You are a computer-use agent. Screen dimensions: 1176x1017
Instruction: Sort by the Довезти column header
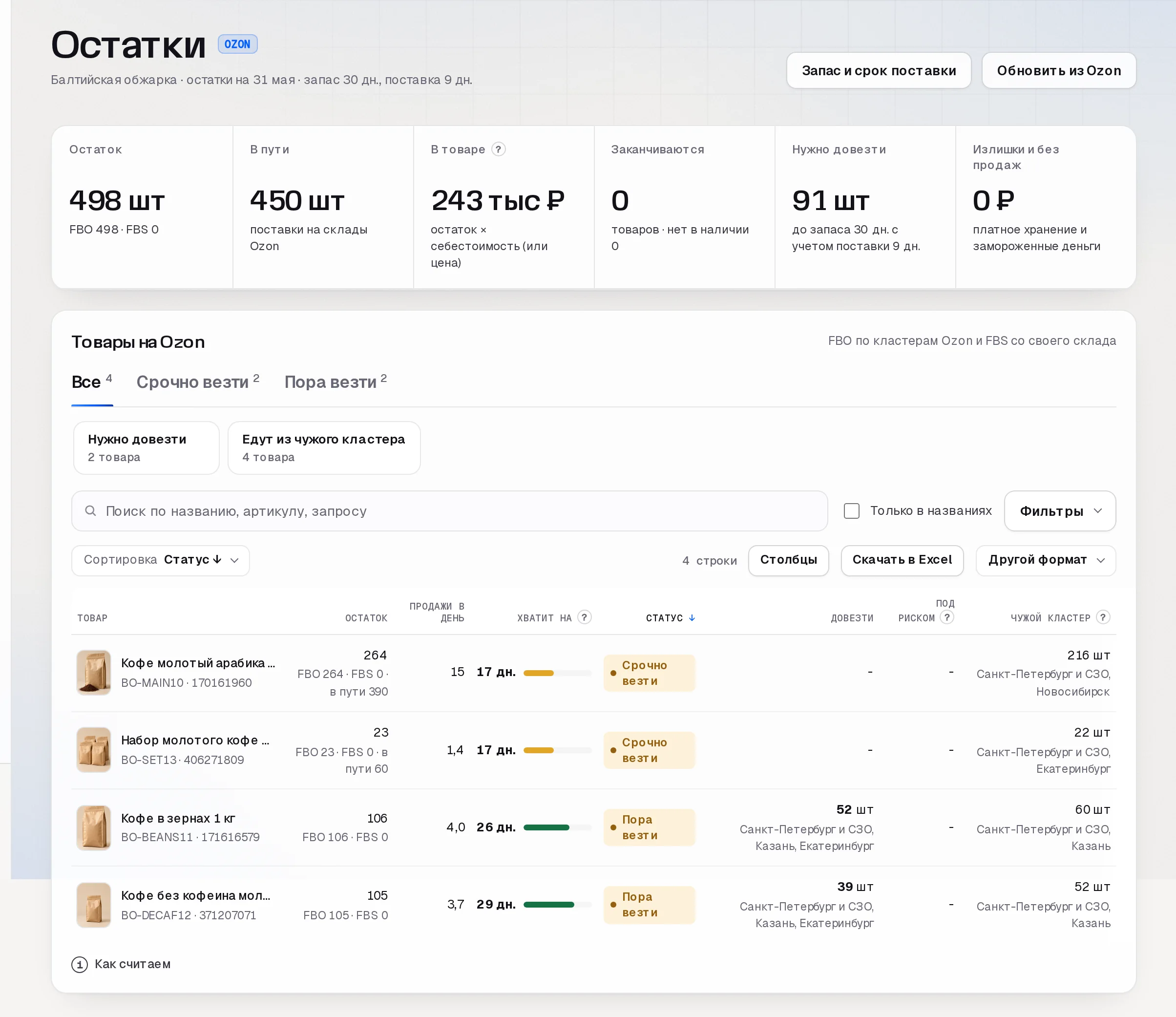tap(852, 618)
